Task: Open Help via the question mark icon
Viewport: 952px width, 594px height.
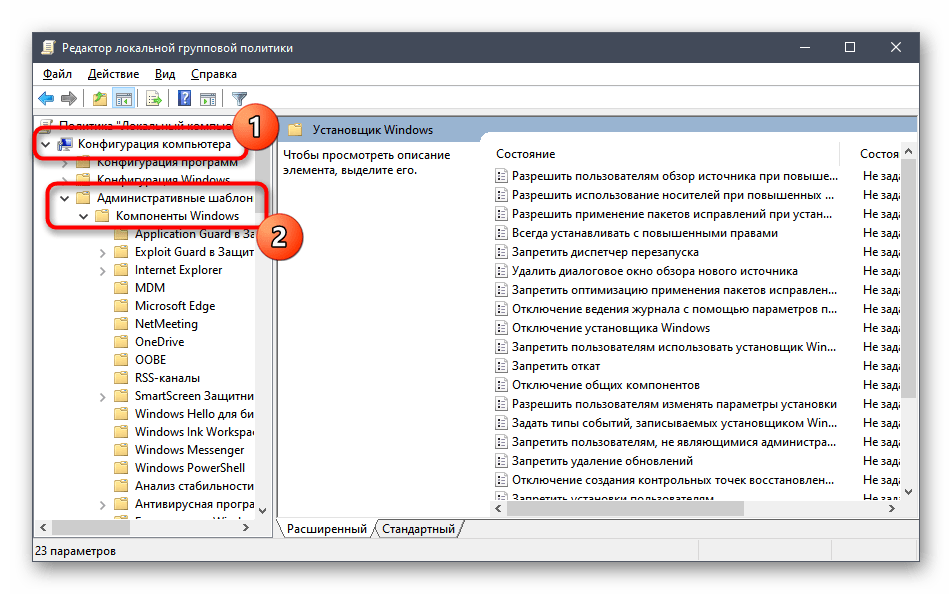Action: (x=184, y=98)
